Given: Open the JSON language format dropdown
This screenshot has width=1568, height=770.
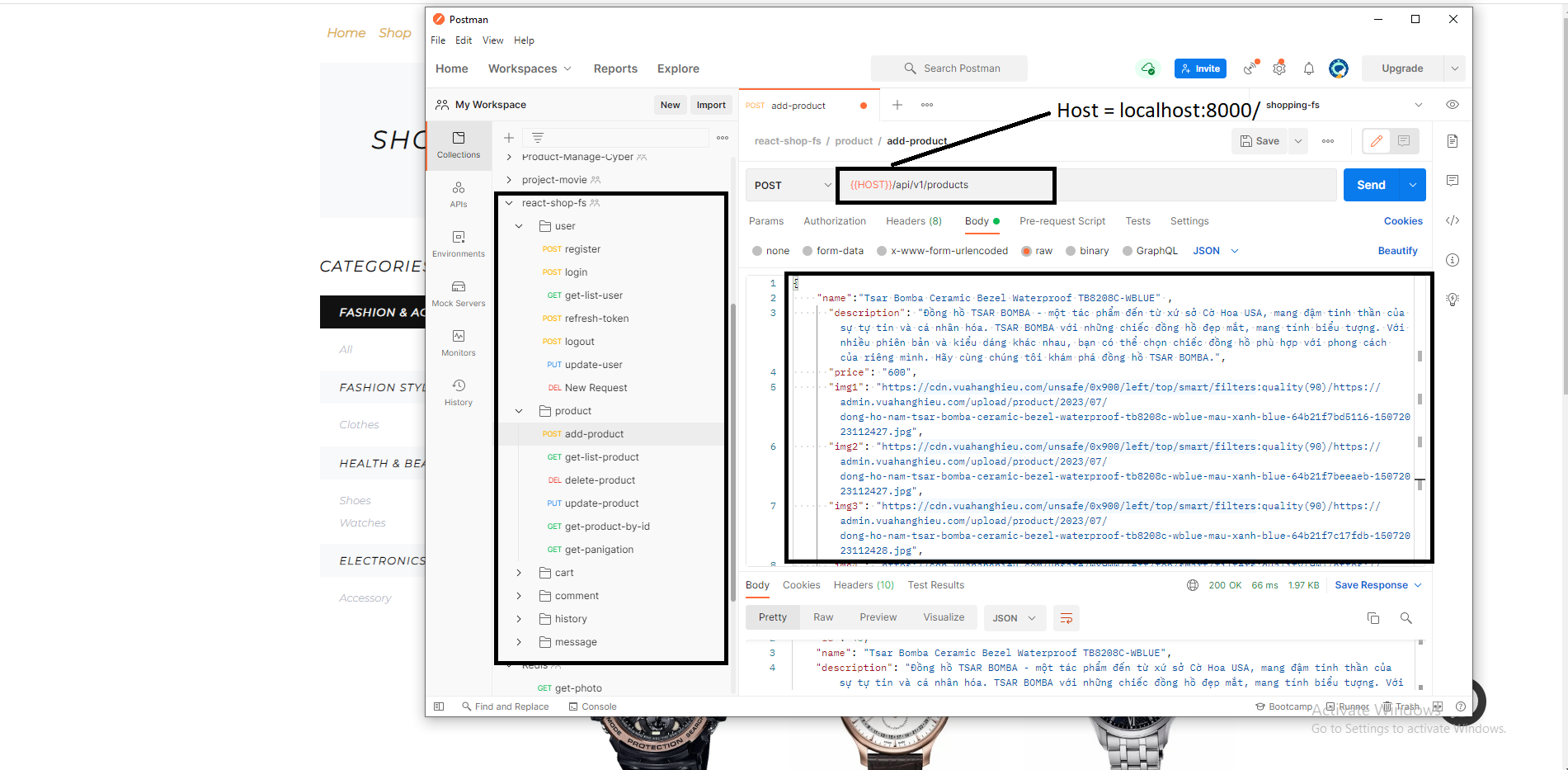Looking at the screenshot, I should click(1214, 250).
